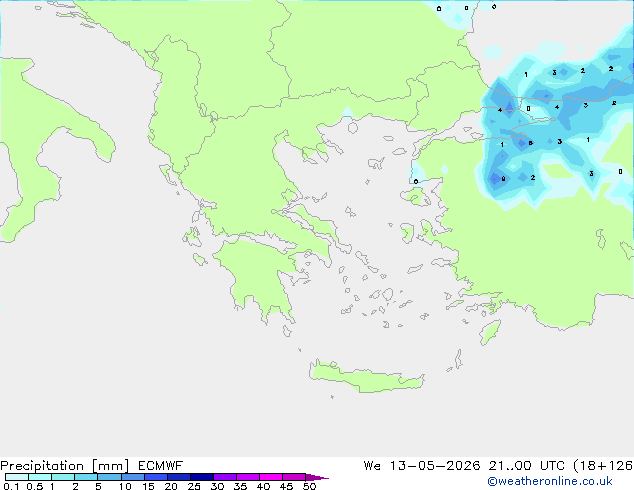Select the 5–10 mm legend color swatch
The width and height of the screenshot is (634, 490).
109,477
